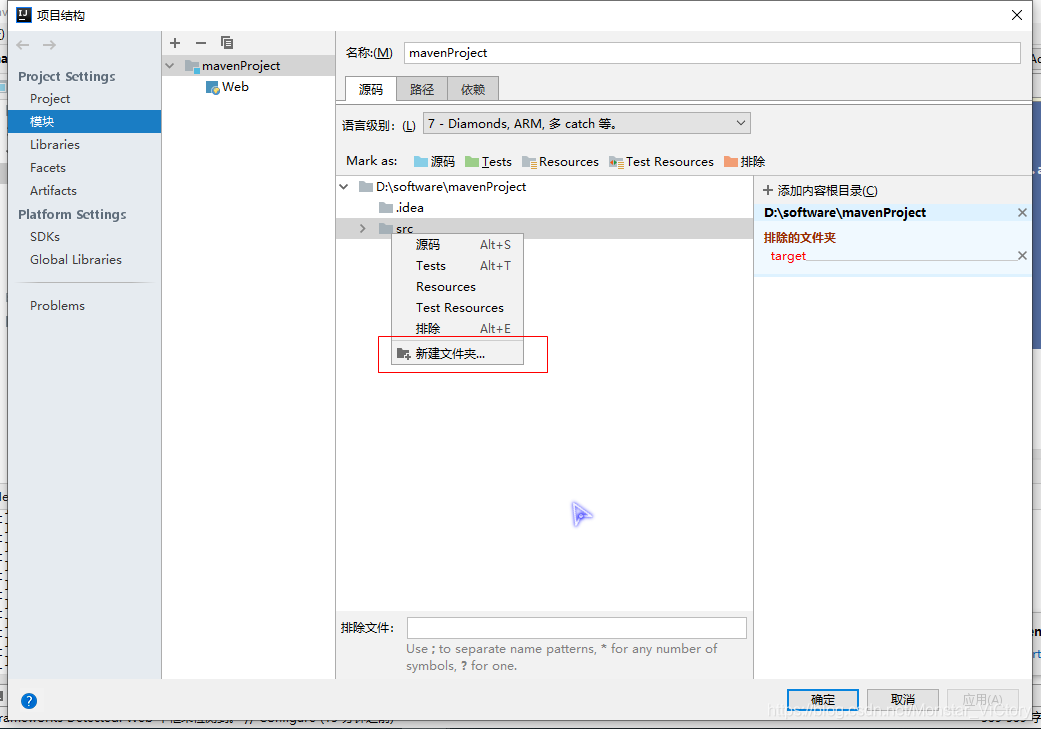Switch to the 依赖 tab
Image resolution: width=1041 pixels, height=729 pixels.
coord(473,89)
